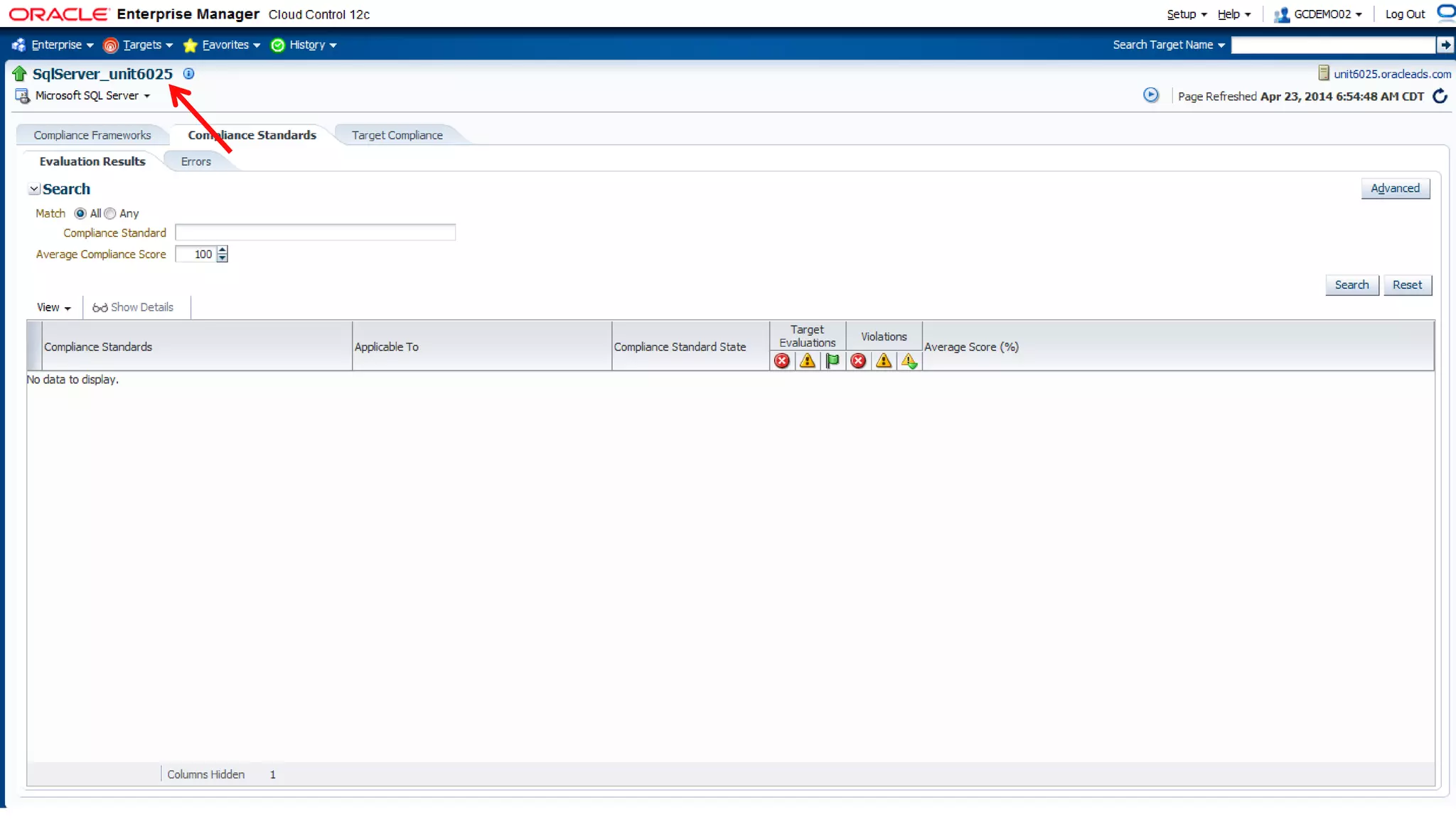Select the Evaluation Results subtab

[x=92, y=161]
